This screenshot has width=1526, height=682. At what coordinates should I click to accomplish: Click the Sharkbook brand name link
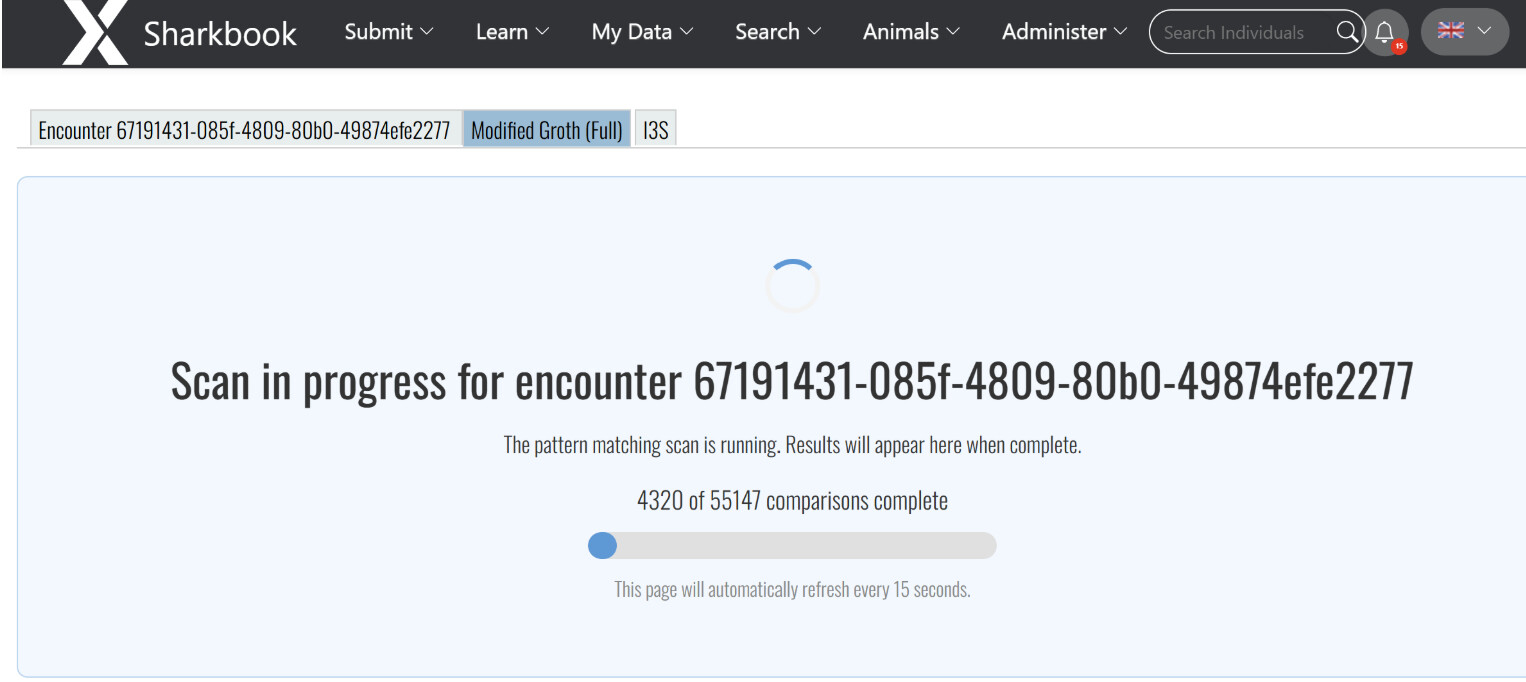tap(220, 33)
